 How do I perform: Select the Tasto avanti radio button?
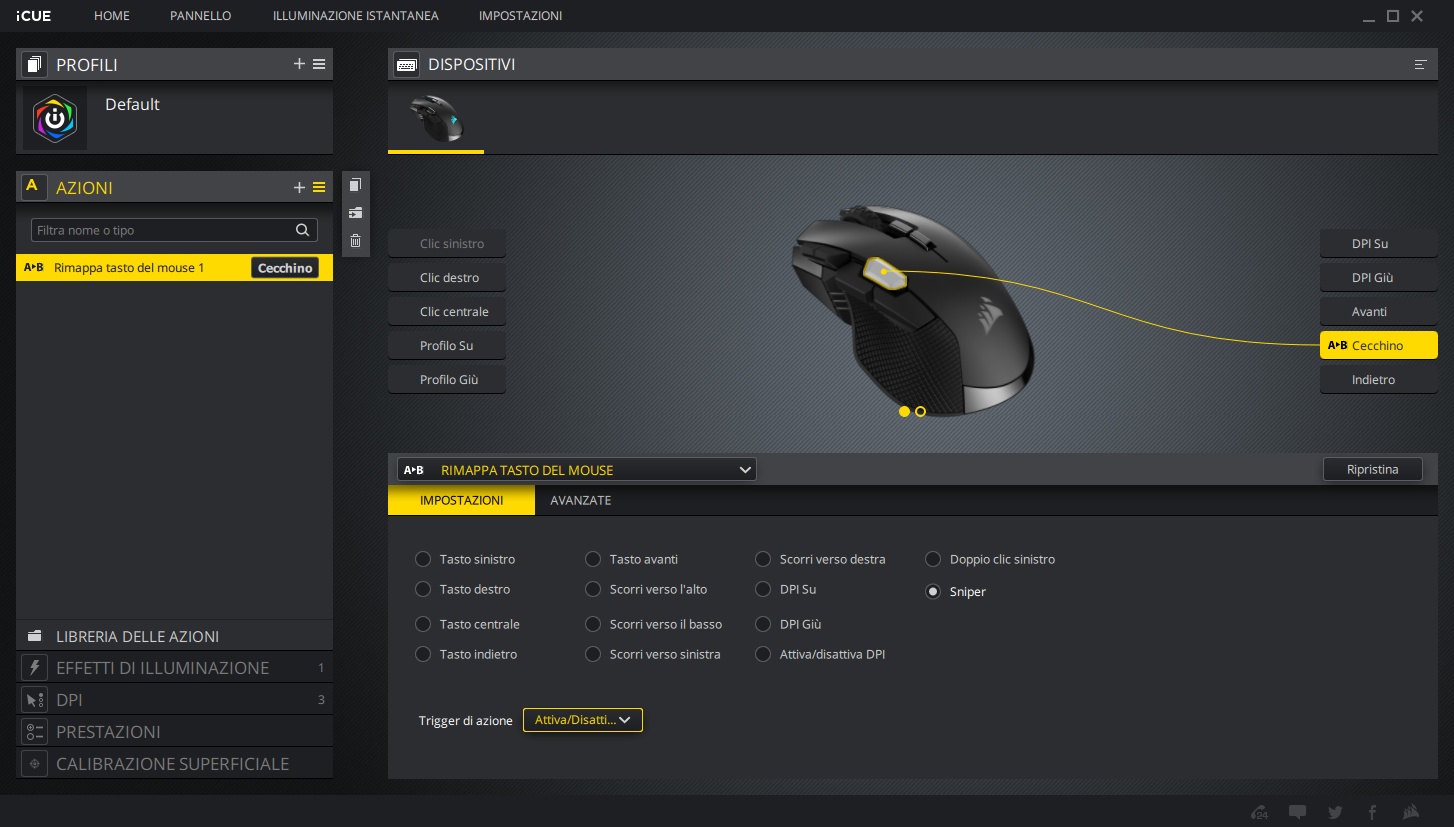(x=592, y=559)
